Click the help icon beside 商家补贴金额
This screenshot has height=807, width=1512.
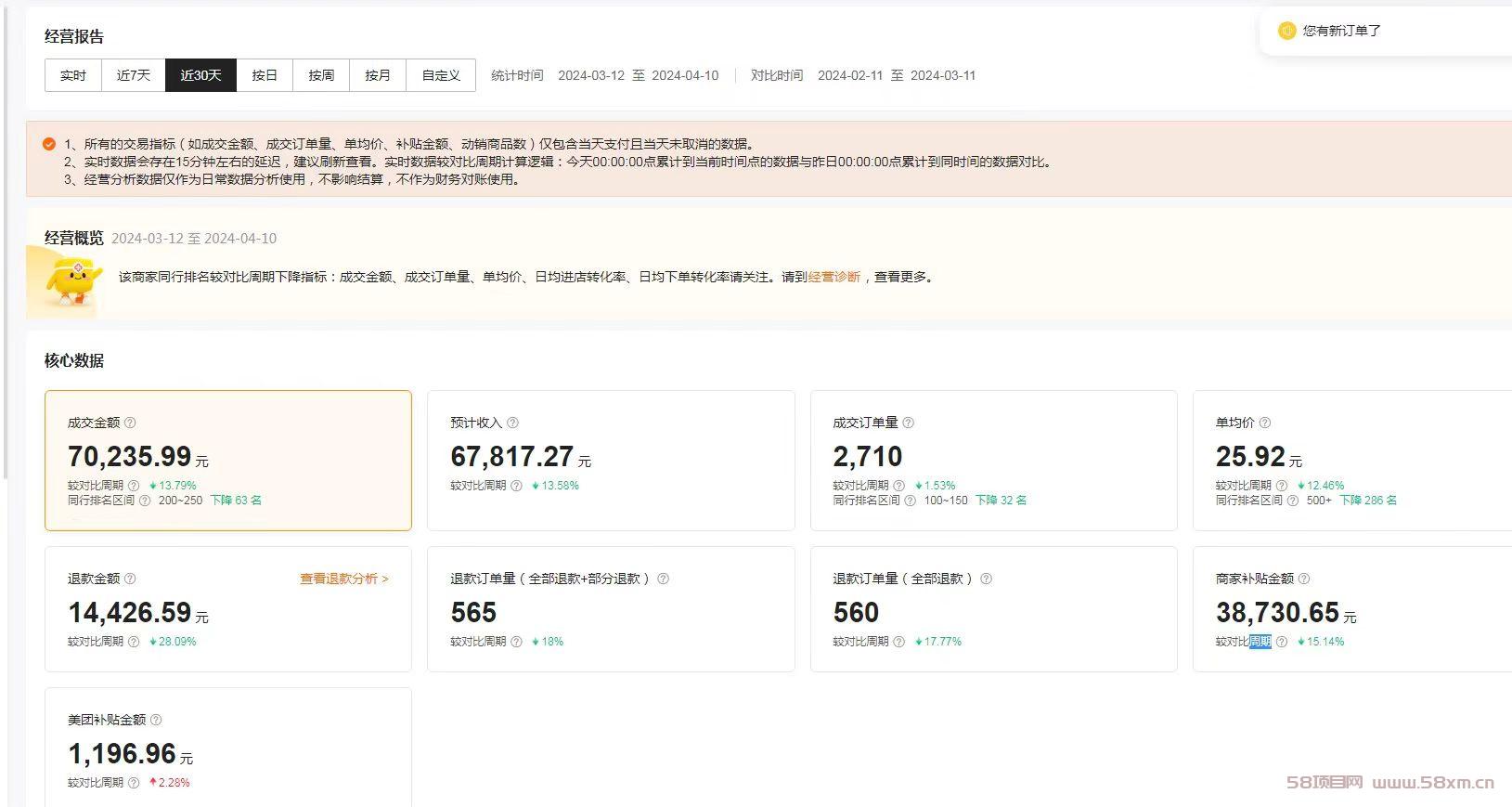click(x=1303, y=579)
